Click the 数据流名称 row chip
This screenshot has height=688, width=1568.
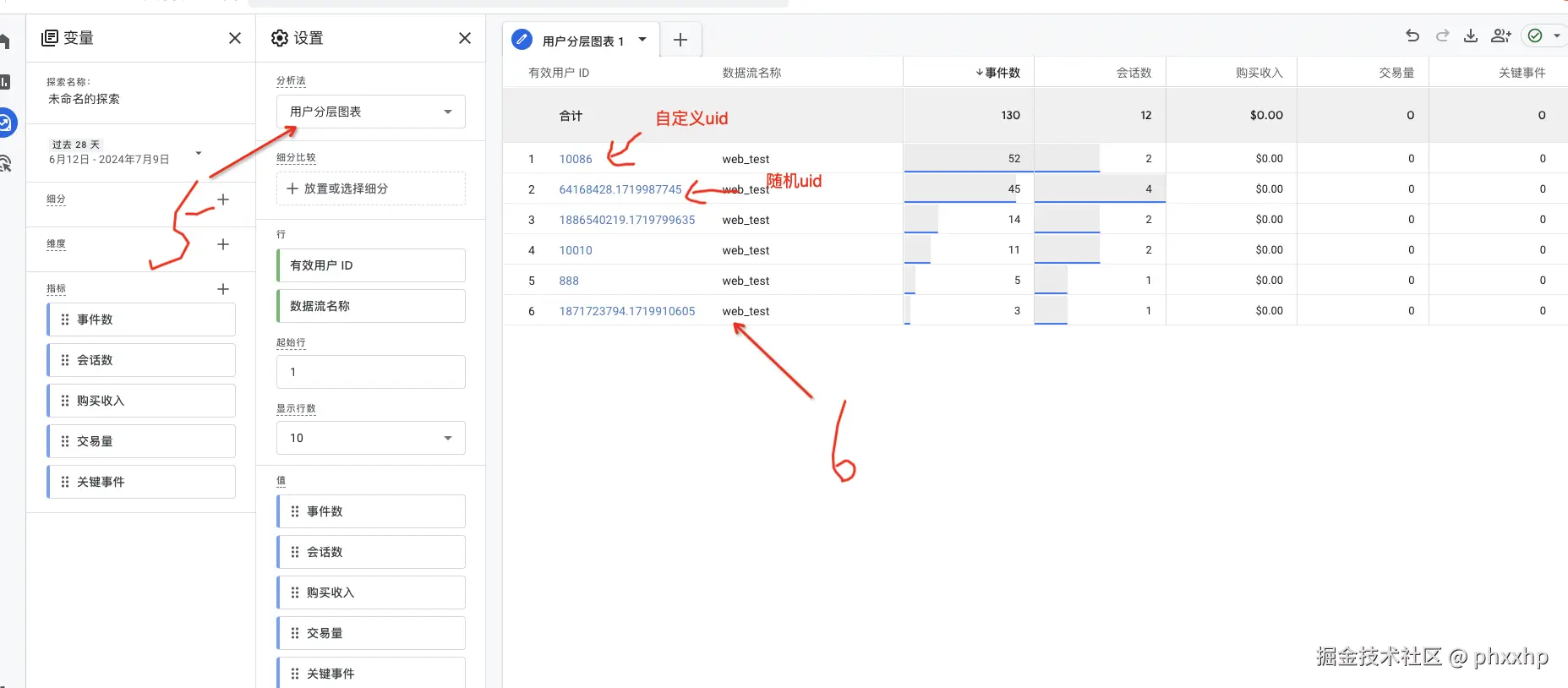371,306
